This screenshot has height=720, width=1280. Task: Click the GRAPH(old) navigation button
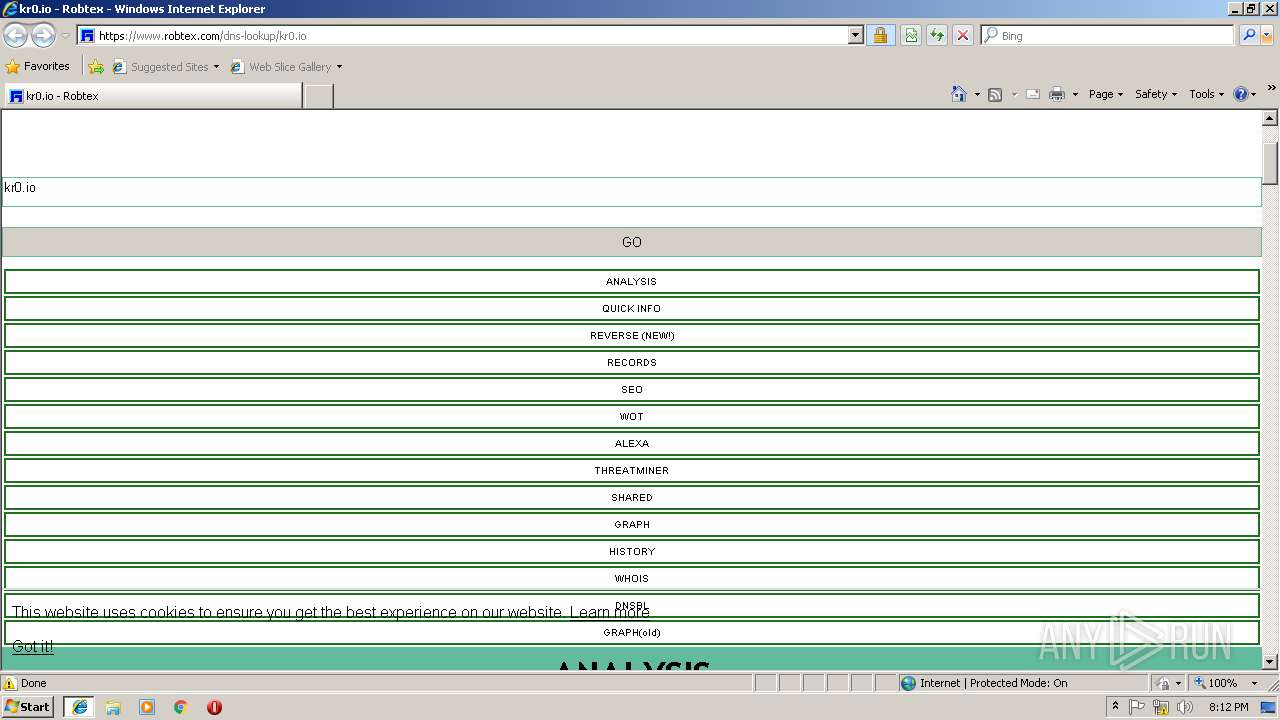pyautogui.click(x=631, y=632)
